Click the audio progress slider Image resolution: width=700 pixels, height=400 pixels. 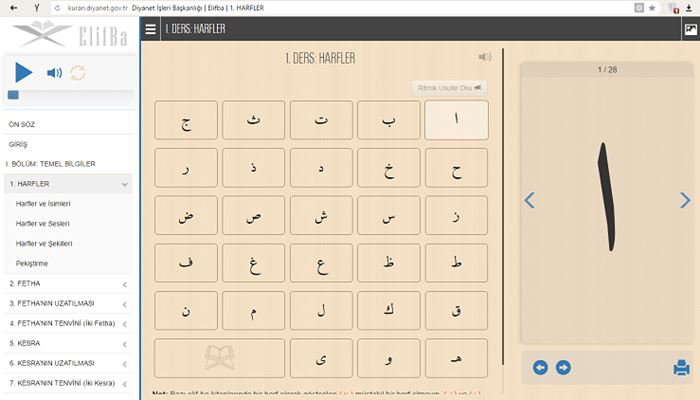click(x=70, y=95)
